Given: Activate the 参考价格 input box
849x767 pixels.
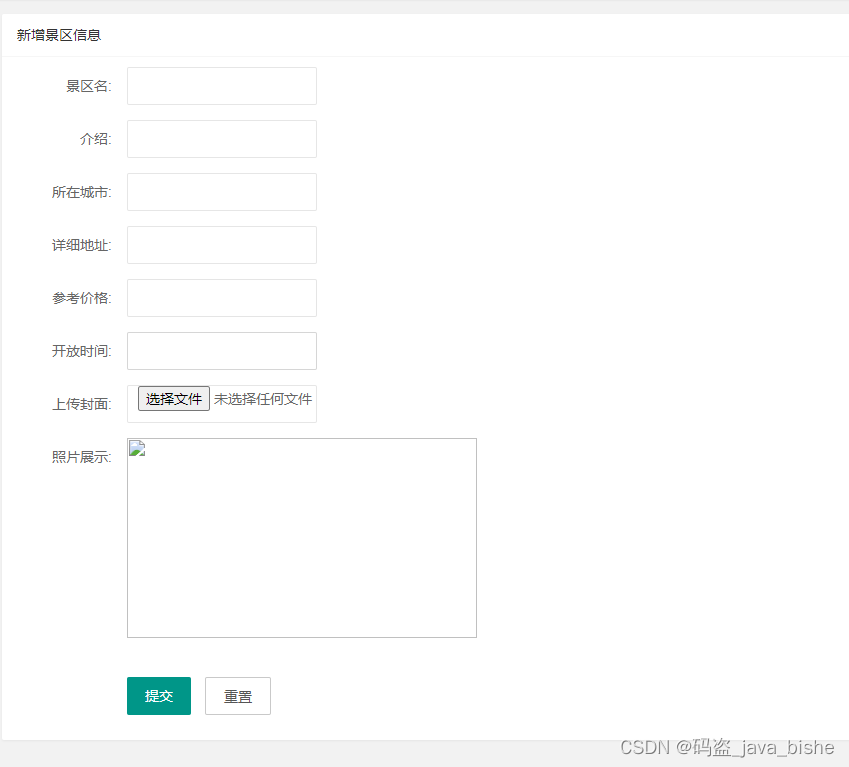Looking at the screenshot, I should coord(221,298).
